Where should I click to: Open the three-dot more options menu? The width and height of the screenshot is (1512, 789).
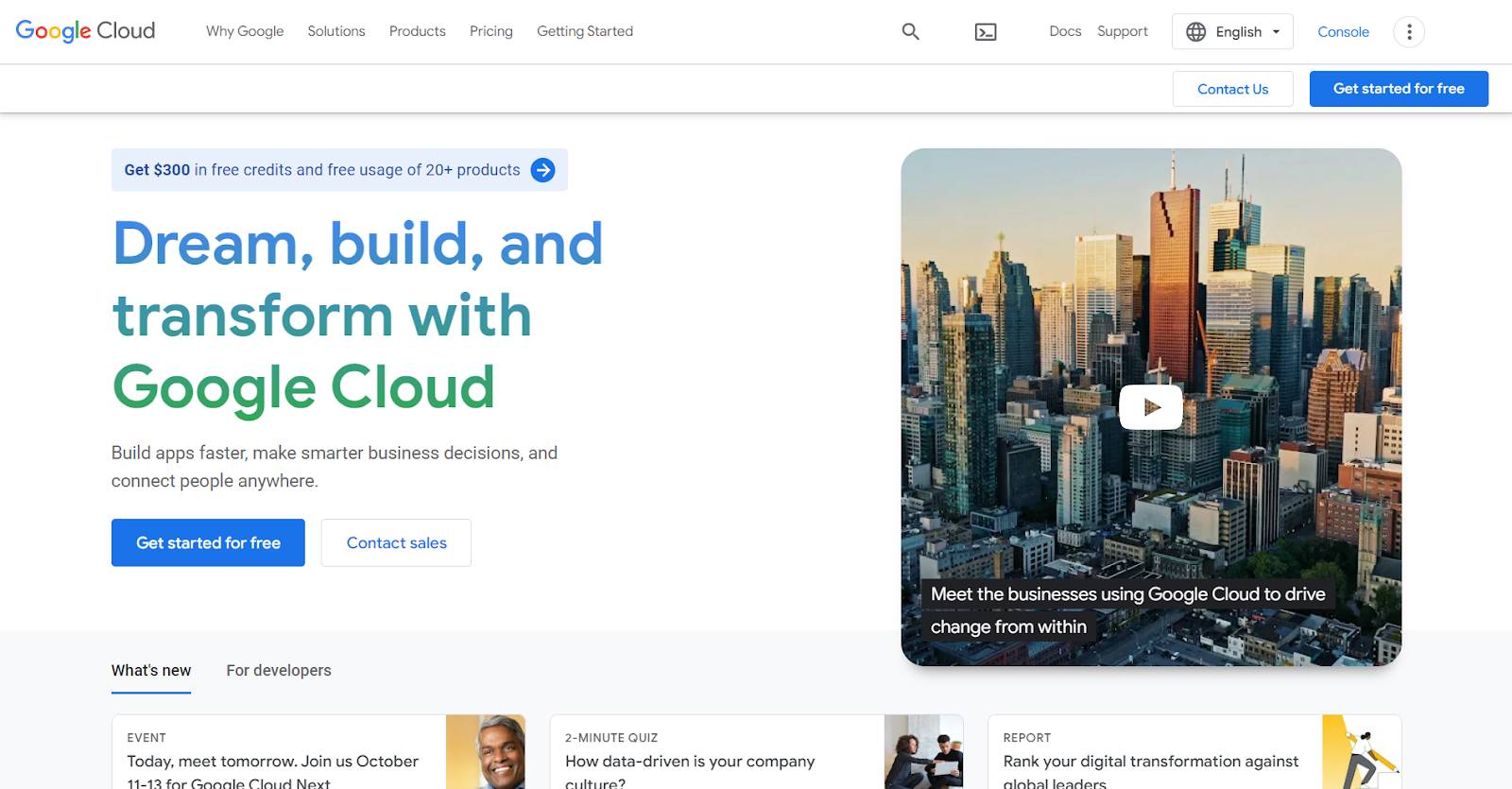(1409, 32)
